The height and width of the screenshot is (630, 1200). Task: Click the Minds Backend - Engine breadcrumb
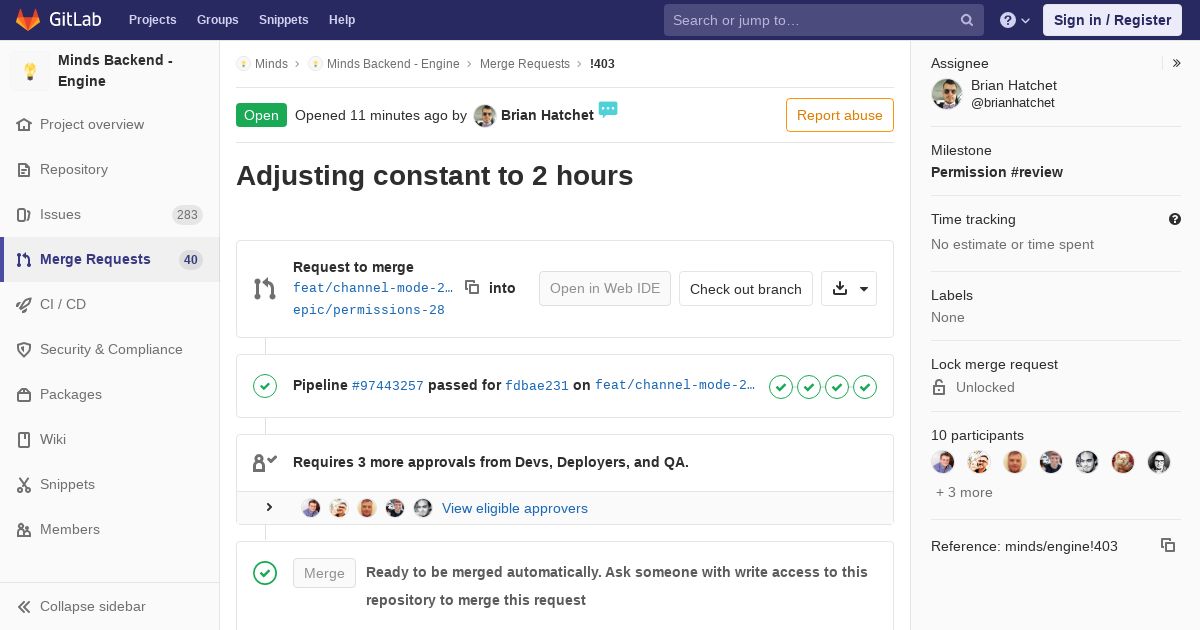[393, 64]
